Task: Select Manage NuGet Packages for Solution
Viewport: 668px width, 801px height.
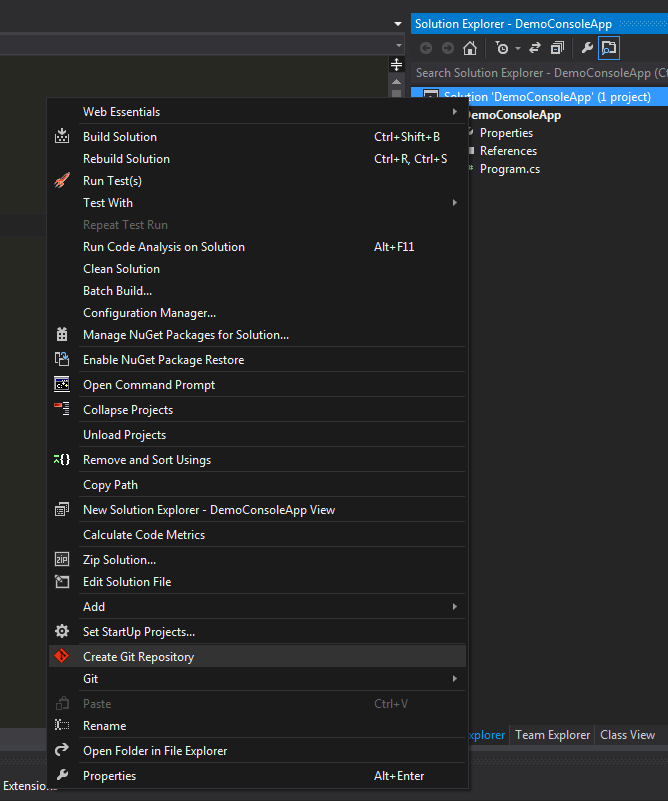Action: tap(185, 335)
